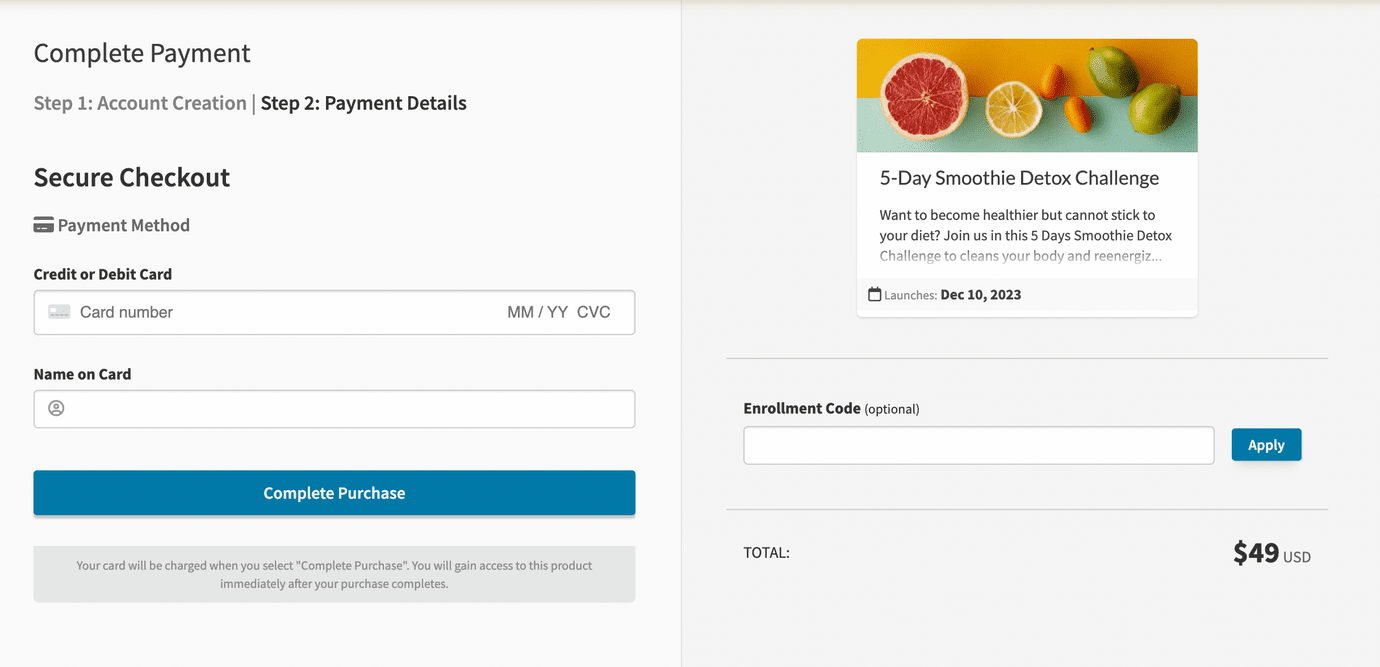Image resolution: width=1380 pixels, height=667 pixels.
Task: Click into the CVC field
Action: pyautogui.click(x=594, y=312)
